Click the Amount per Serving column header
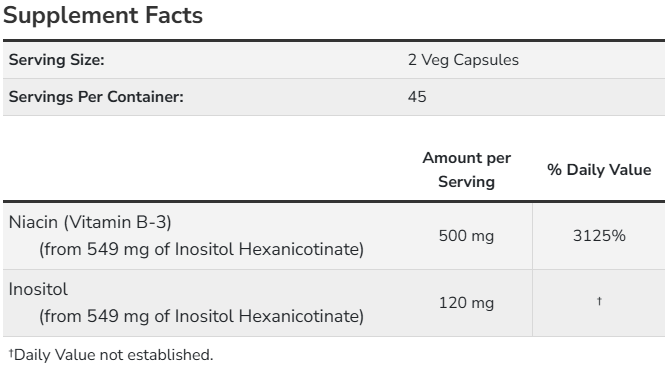Screen dimensions: 665x367 [x=467, y=170]
